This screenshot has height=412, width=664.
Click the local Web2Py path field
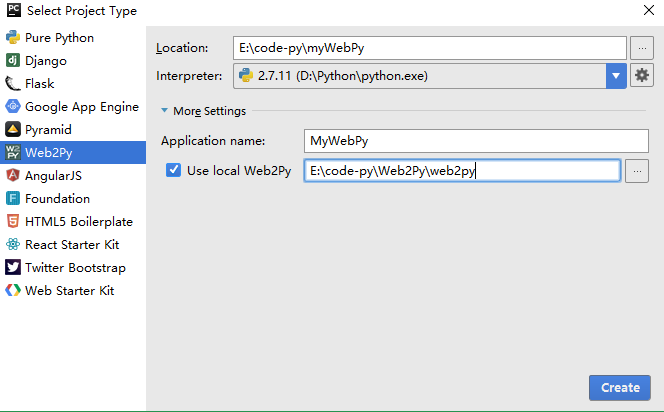point(462,171)
